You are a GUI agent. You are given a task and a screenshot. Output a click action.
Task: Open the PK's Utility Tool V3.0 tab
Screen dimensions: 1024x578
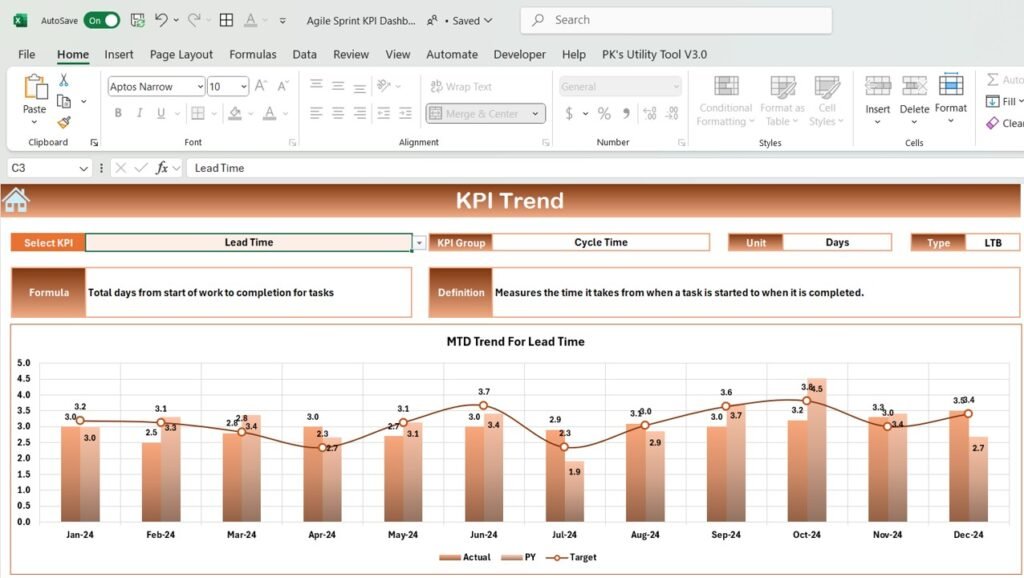(655, 55)
